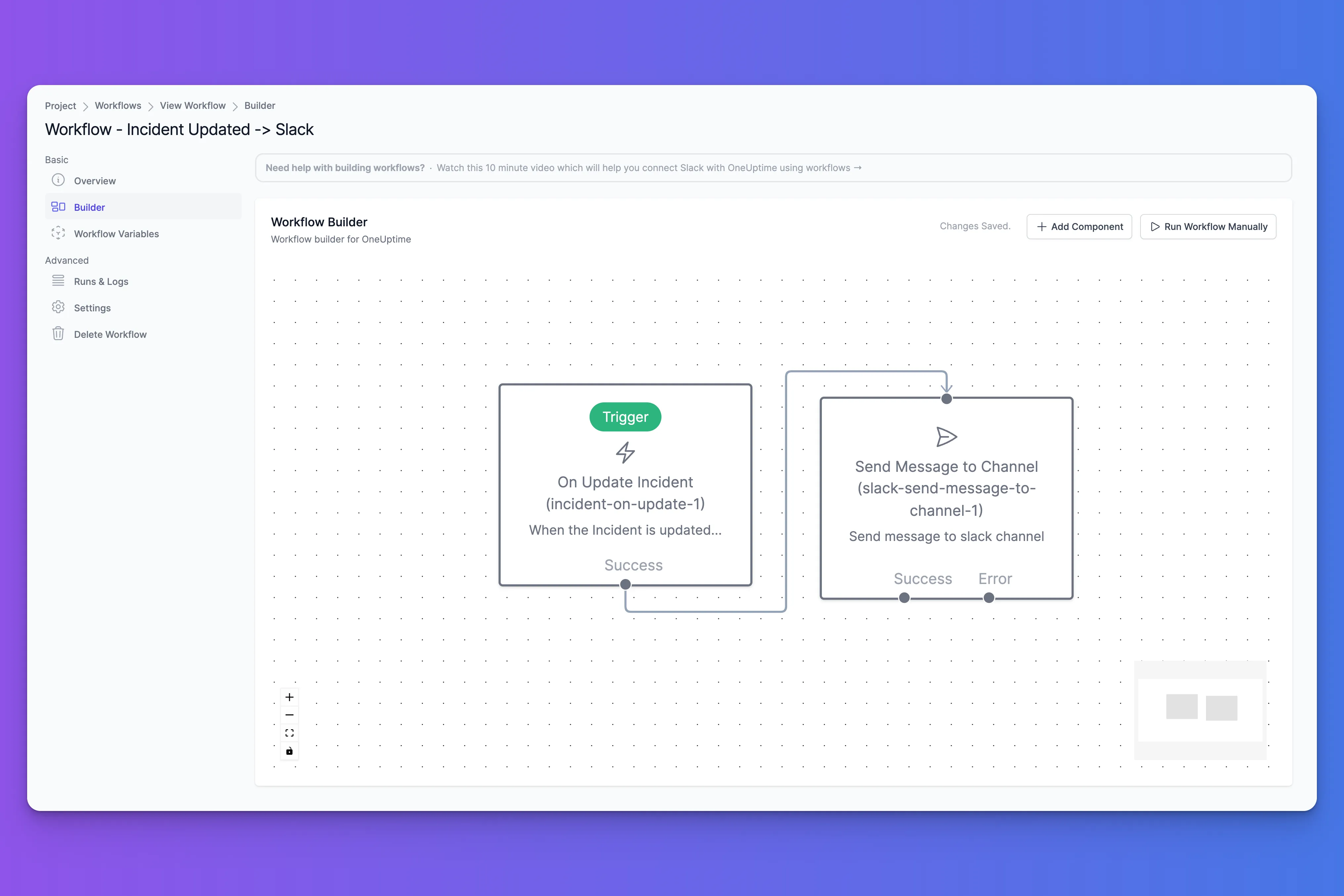Zoom in the canvas with plus icon
Viewport: 1344px width, 896px height.
[x=290, y=697]
